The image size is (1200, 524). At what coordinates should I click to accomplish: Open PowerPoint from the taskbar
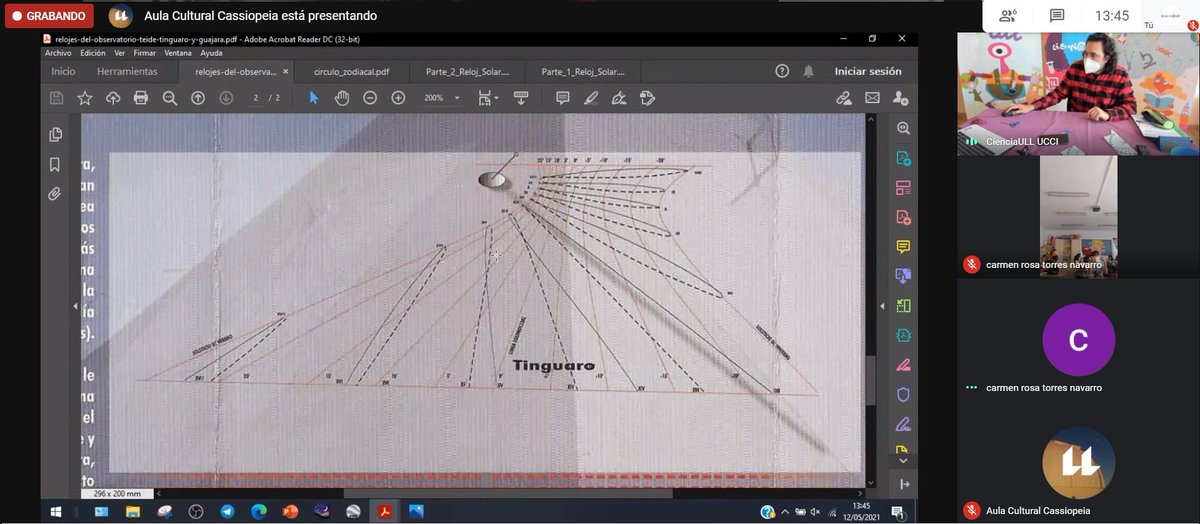tap(290, 511)
